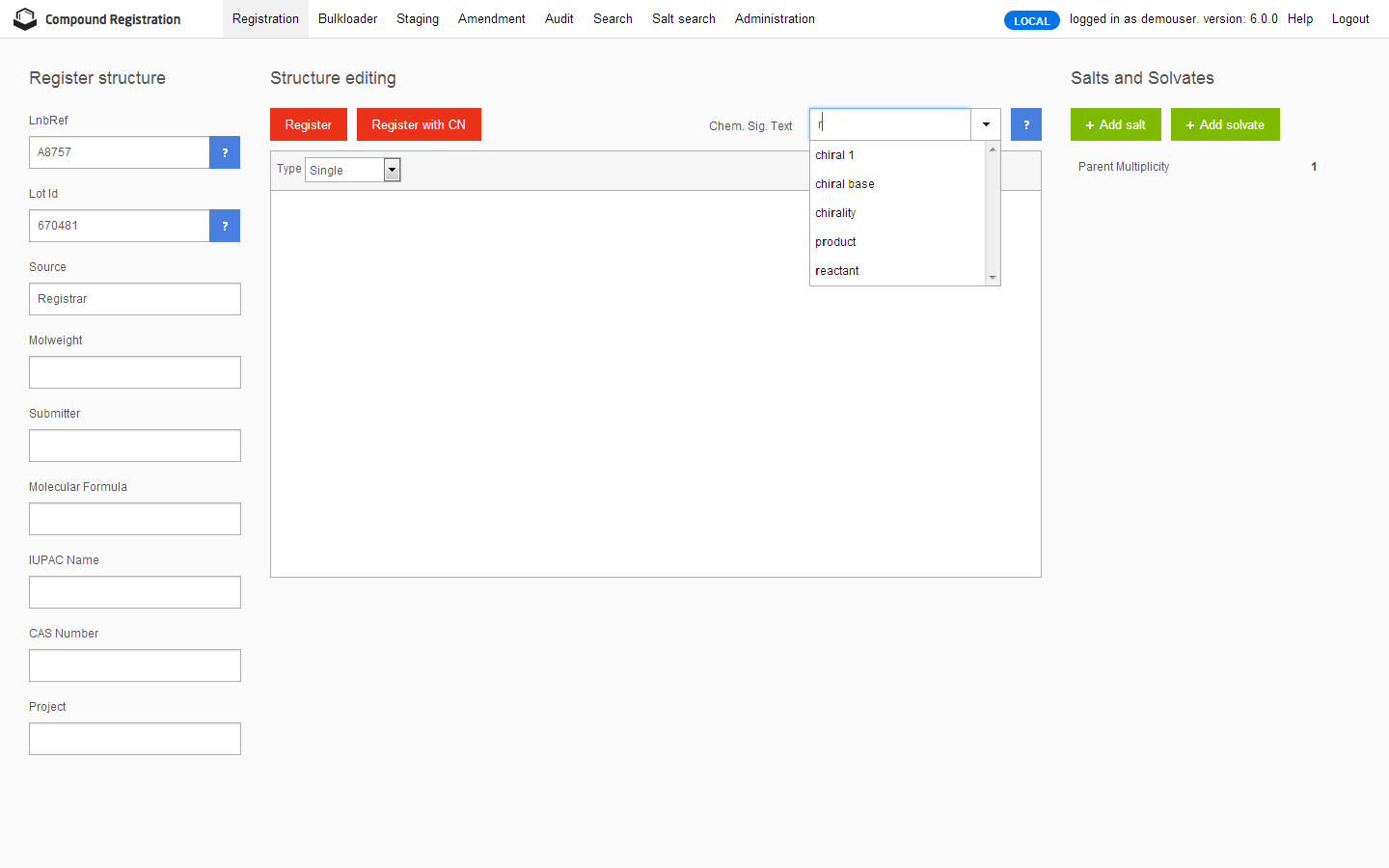This screenshot has width=1389, height=868.
Task: Expand the Chem. Sig. Text dropdown arrow
Action: point(986,124)
